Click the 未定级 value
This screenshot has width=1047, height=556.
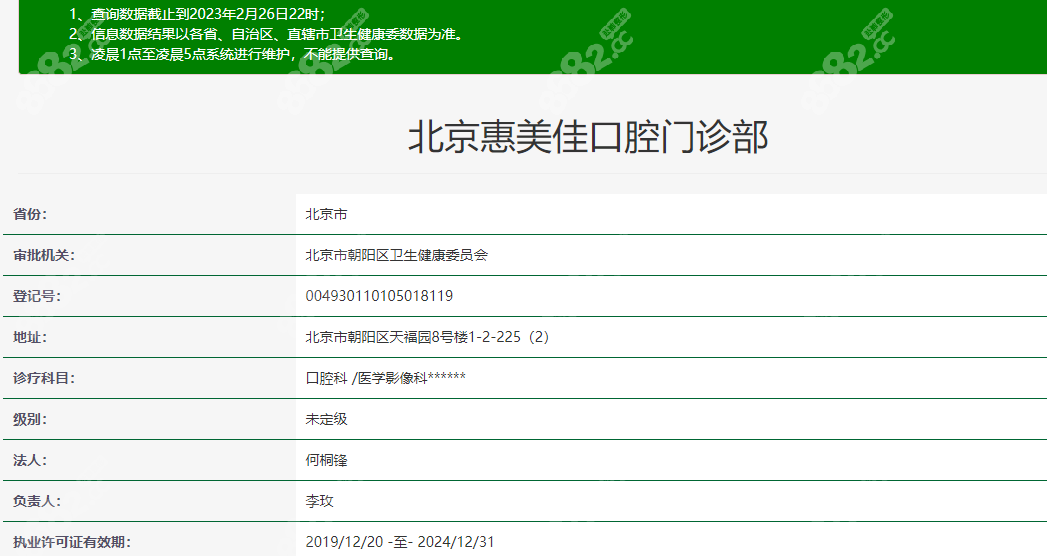pos(327,419)
